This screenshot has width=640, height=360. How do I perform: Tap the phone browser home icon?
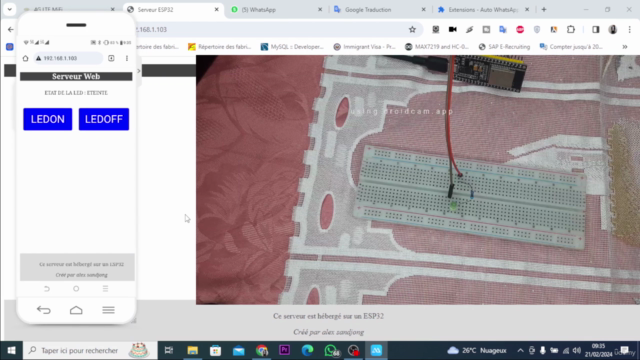click(x=25, y=58)
